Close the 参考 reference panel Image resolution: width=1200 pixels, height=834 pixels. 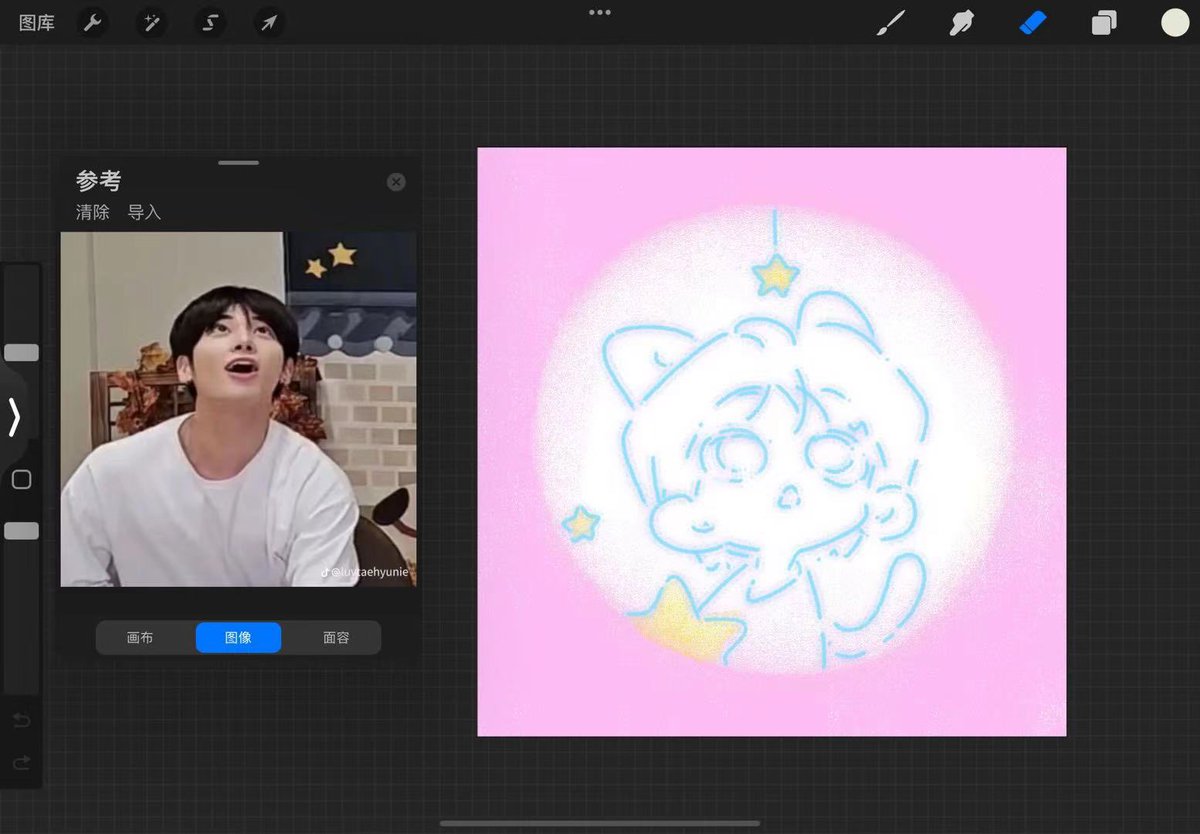click(x=396, y=182)
